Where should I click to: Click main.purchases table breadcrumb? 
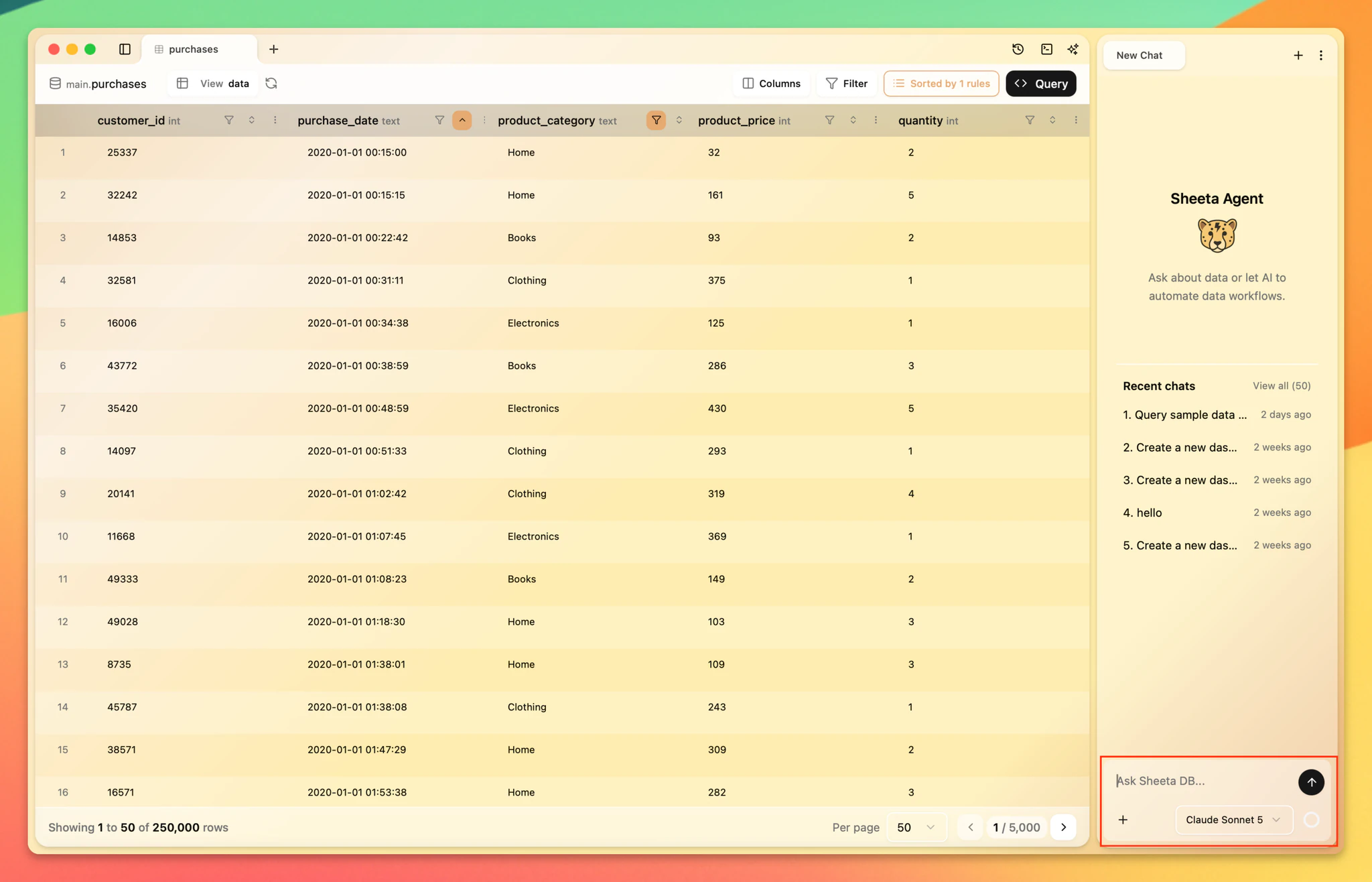pos(98,84)
